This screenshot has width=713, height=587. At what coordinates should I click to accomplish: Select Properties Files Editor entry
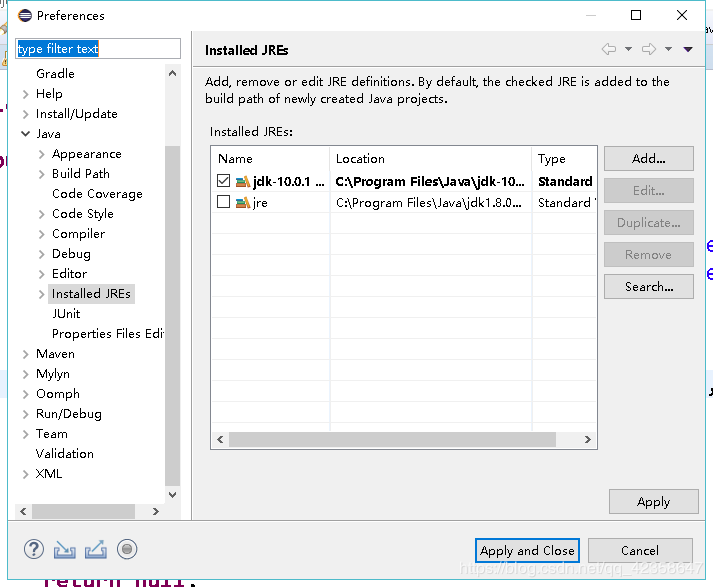tap(108, 334)
